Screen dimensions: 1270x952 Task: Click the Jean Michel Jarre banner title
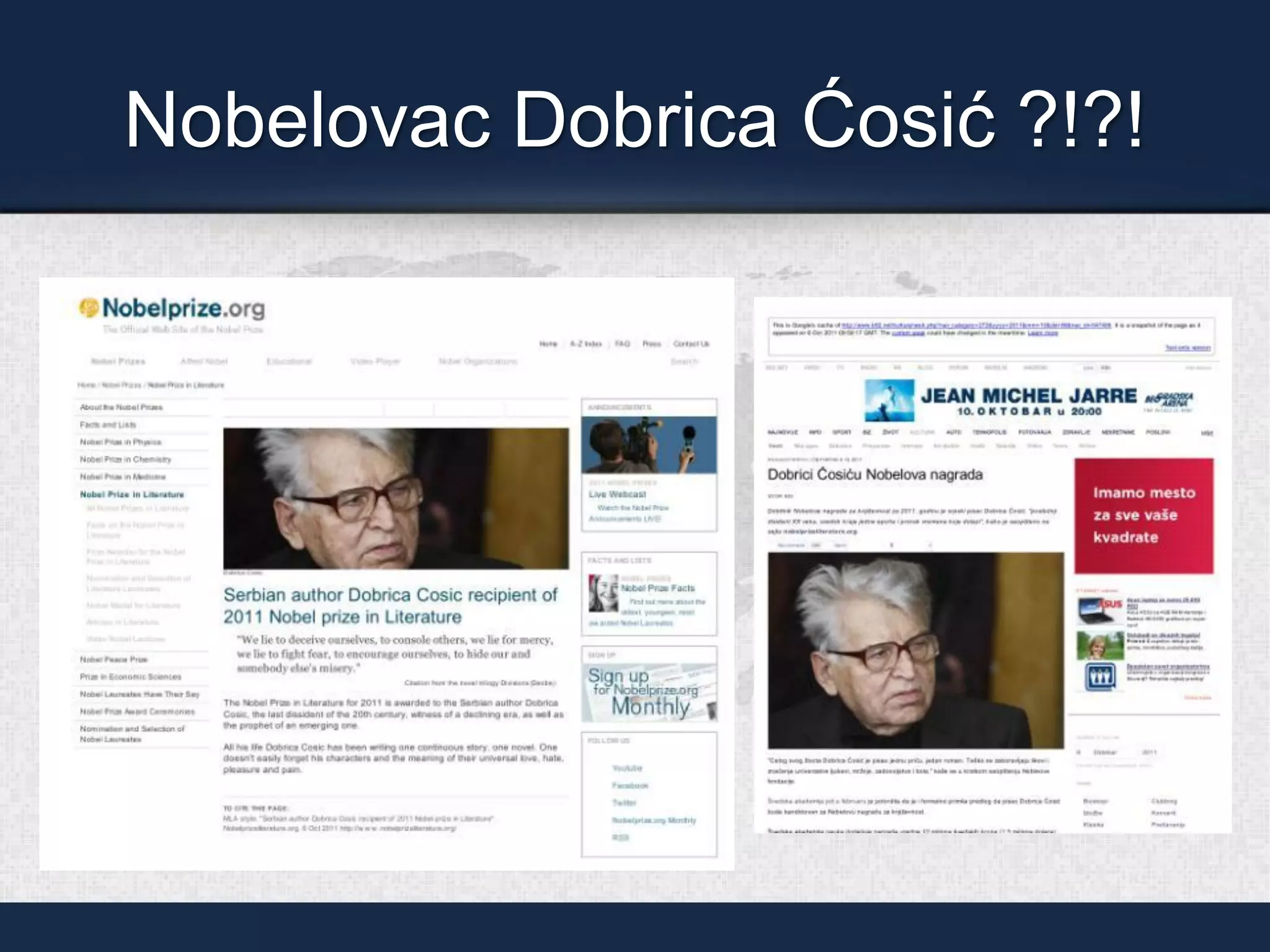[x=1029, y=395]
